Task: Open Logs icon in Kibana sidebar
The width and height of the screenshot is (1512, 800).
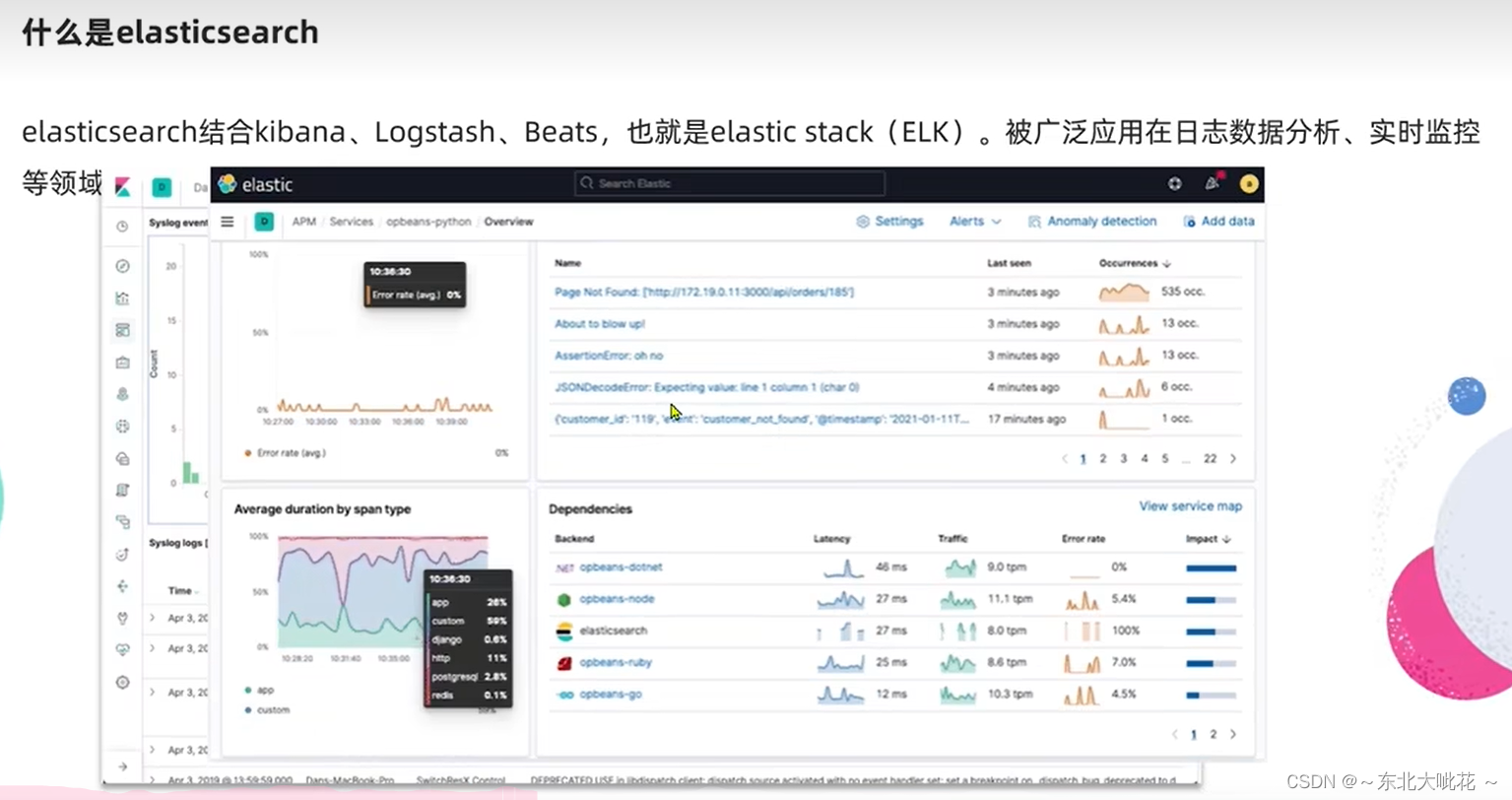Action: [x=122, y=490]
